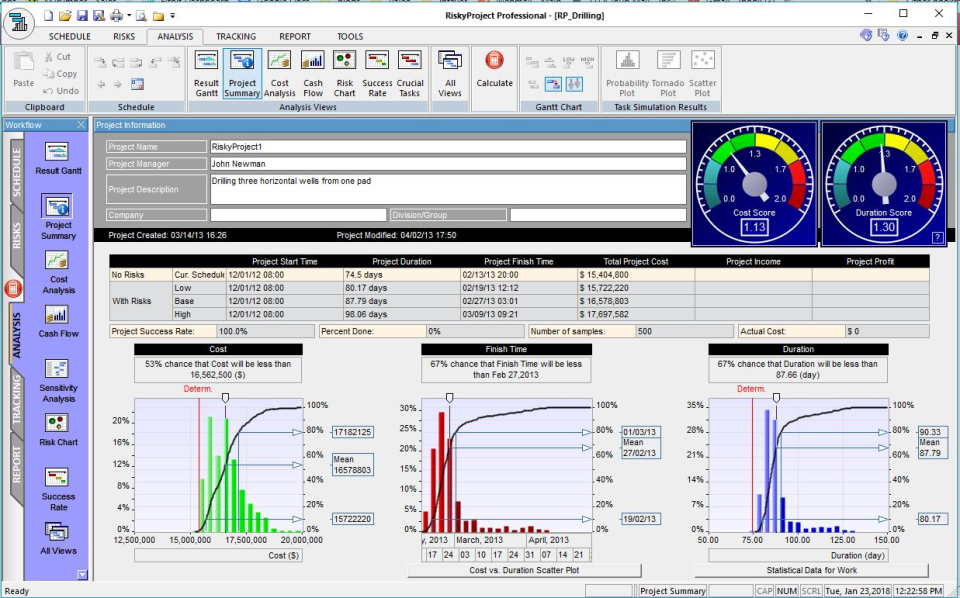Run the Calculate simulation
Image resolution: width=960 pixels, height=598 pixels.
[494, 71]
